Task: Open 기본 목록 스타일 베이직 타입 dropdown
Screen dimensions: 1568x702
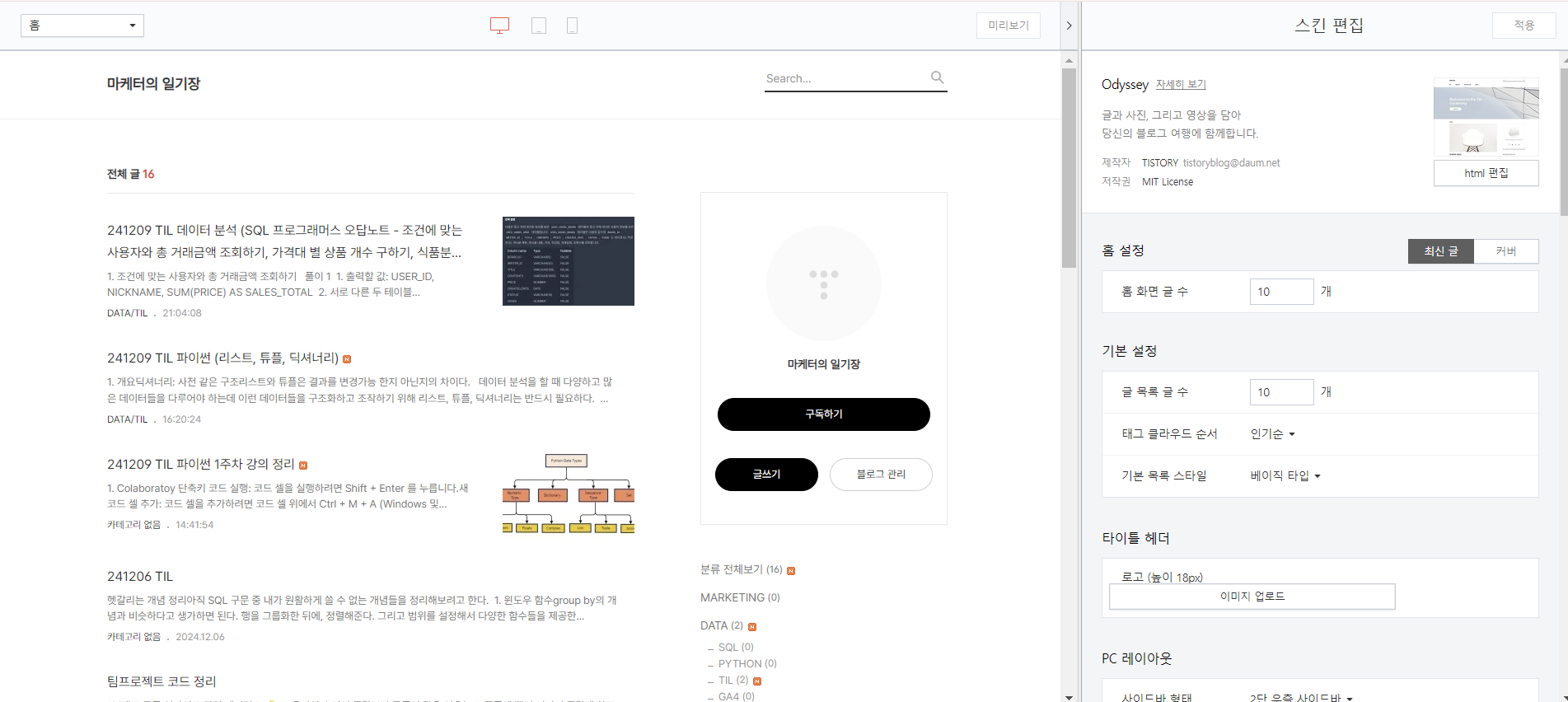Action: tap(1285, 476)
